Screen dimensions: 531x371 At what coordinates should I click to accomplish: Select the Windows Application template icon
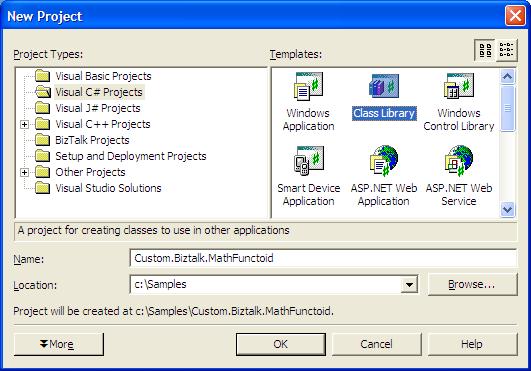(x=308, y=86)
